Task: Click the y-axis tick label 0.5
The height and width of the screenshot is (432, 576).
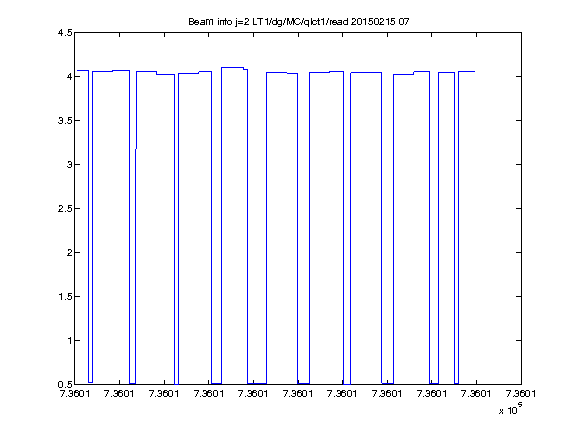Action: [x=65, y=384]
